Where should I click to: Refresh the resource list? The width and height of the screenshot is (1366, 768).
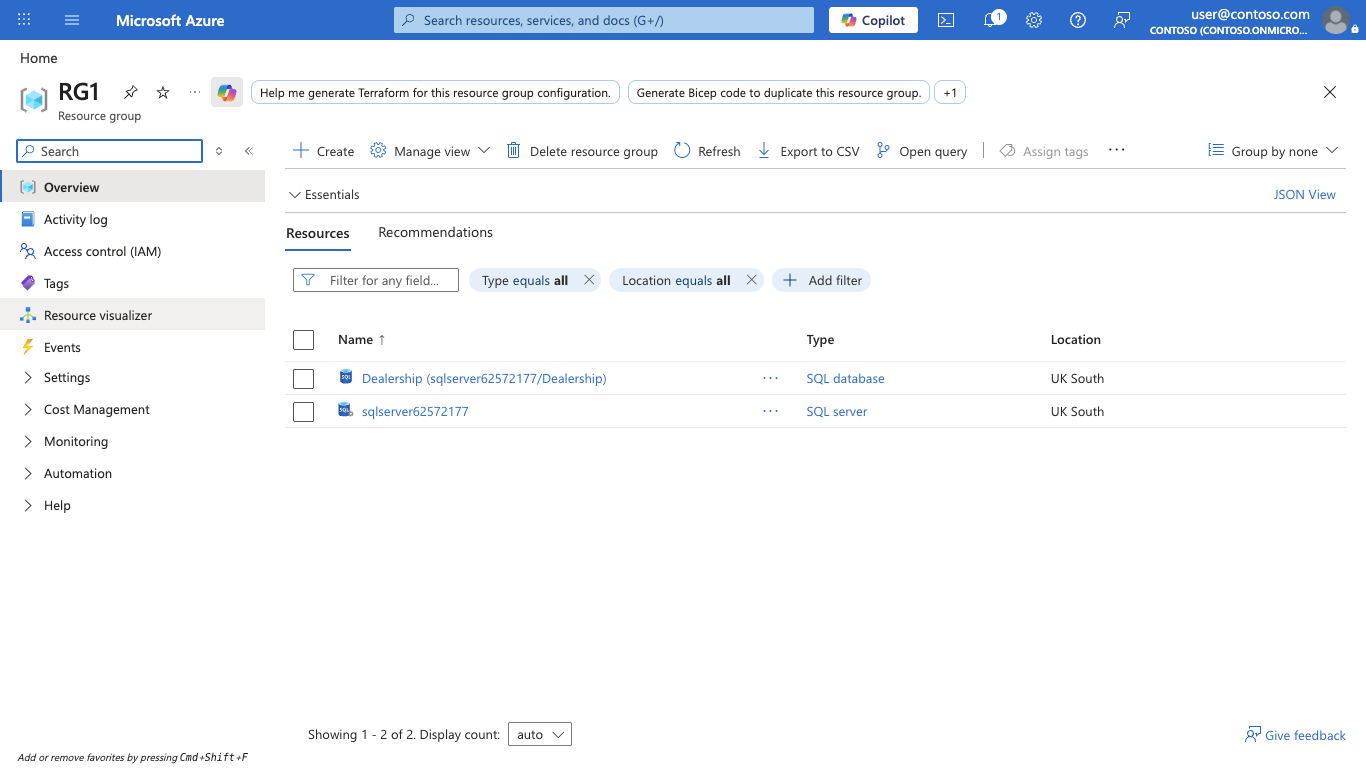(707, 151)
